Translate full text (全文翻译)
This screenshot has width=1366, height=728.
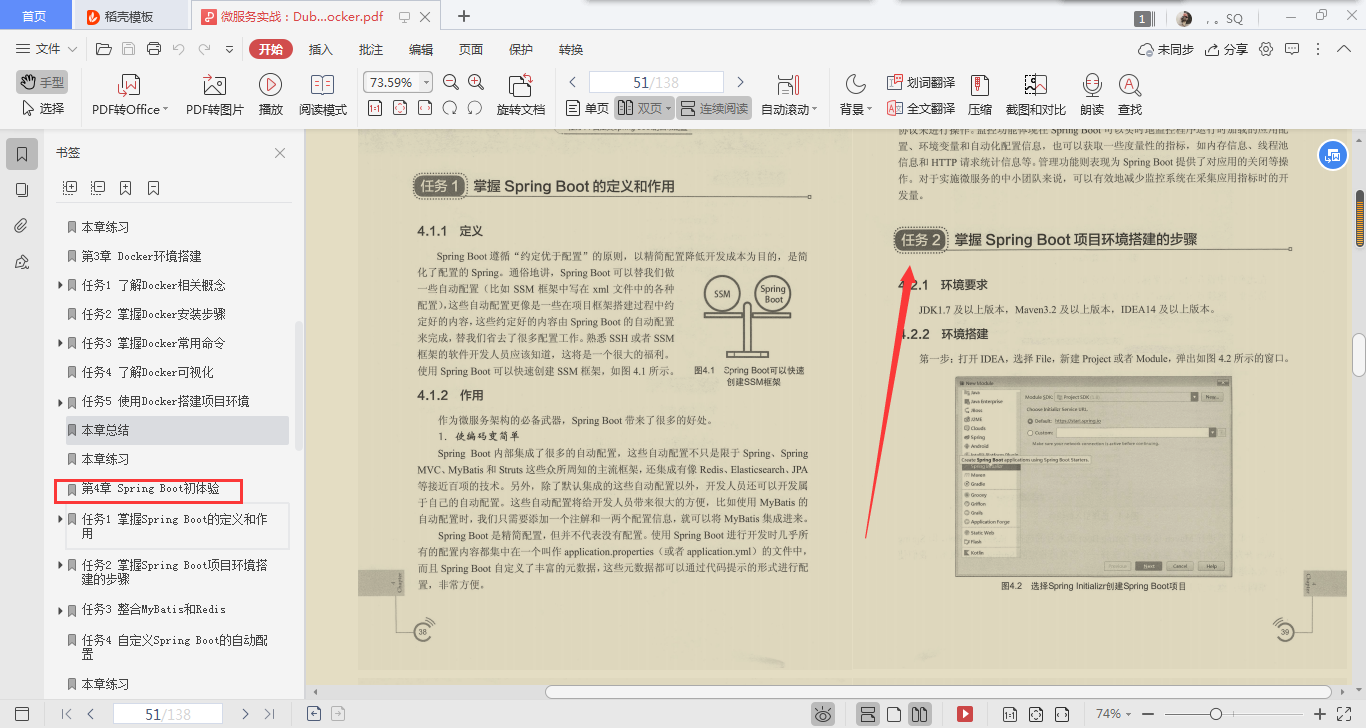coord(920,108)
